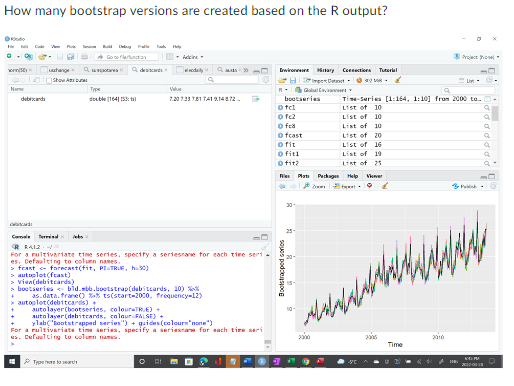Open the File menu

(x=11, y=46)
